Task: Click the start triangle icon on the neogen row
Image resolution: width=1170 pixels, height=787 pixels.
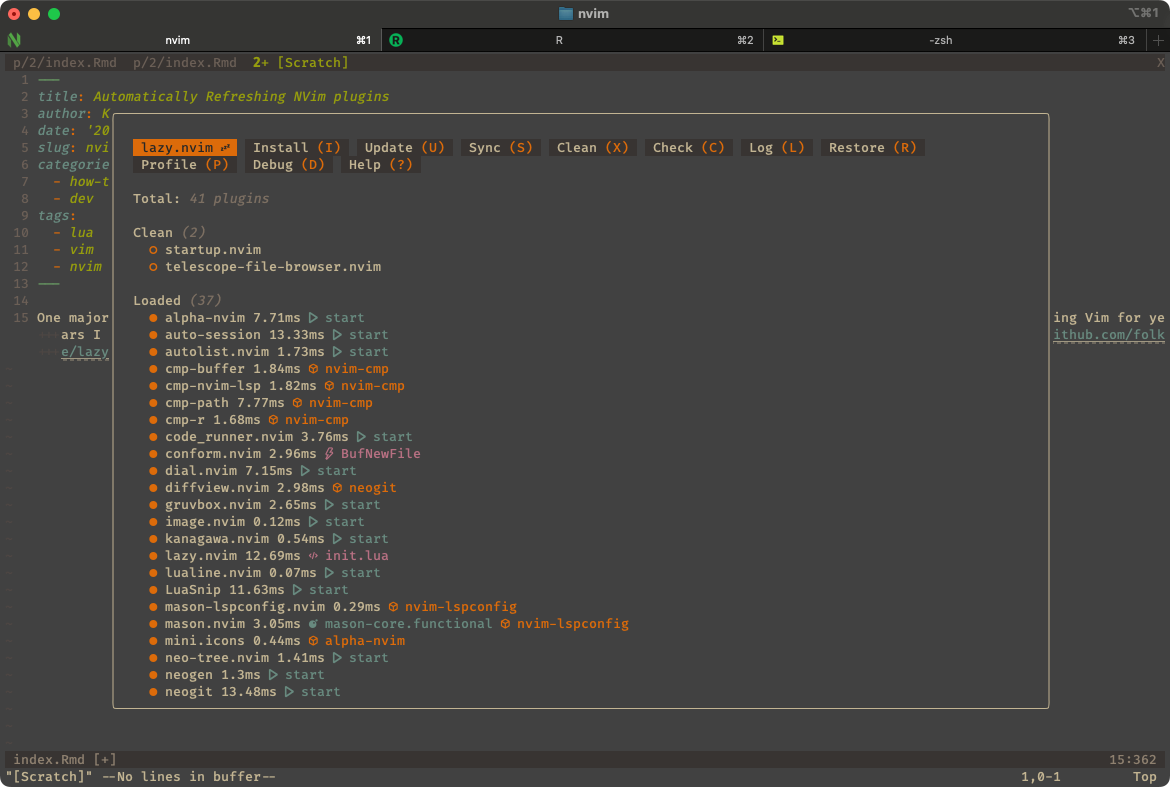Action: pyautogui.click(x=273, y=675)
